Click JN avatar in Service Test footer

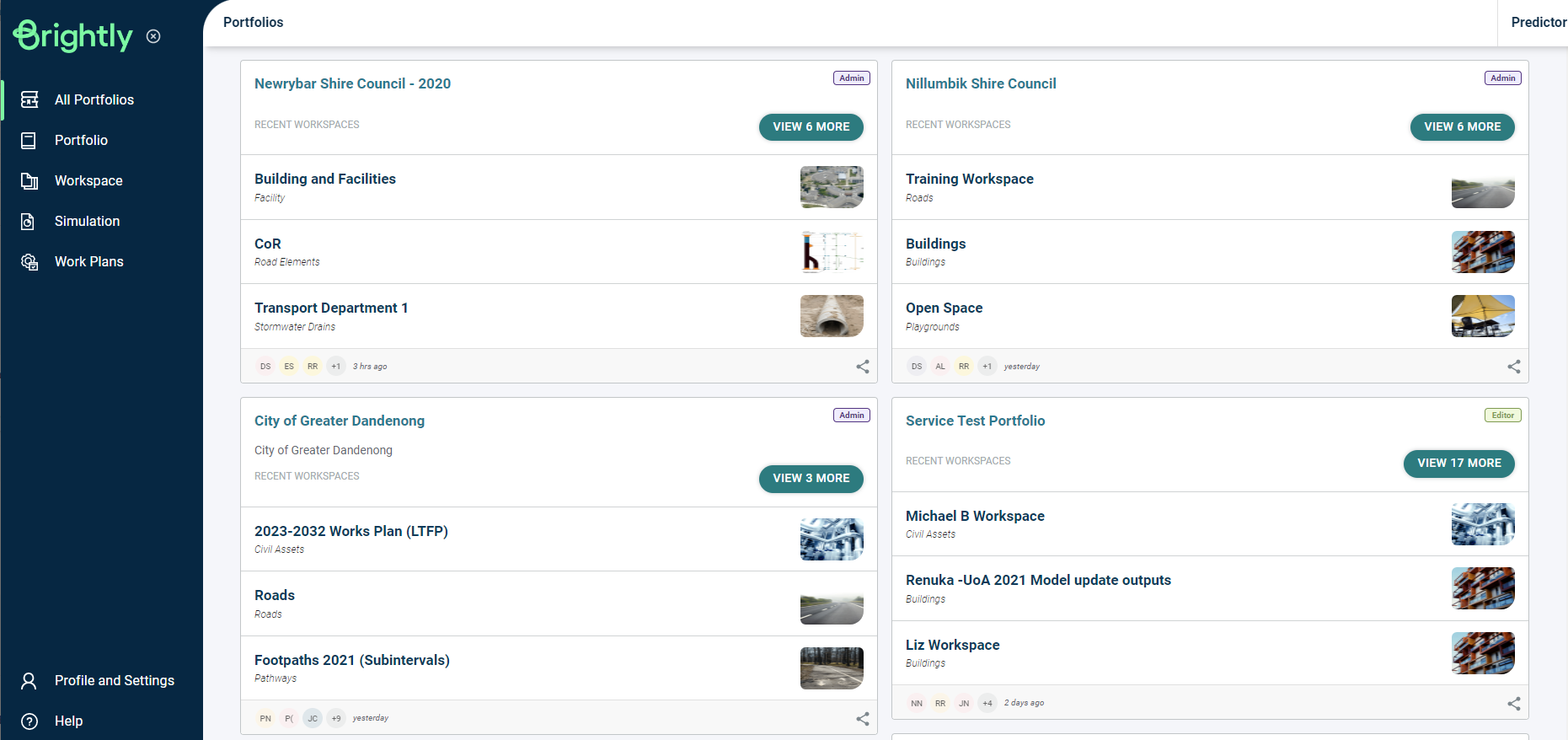964,703
